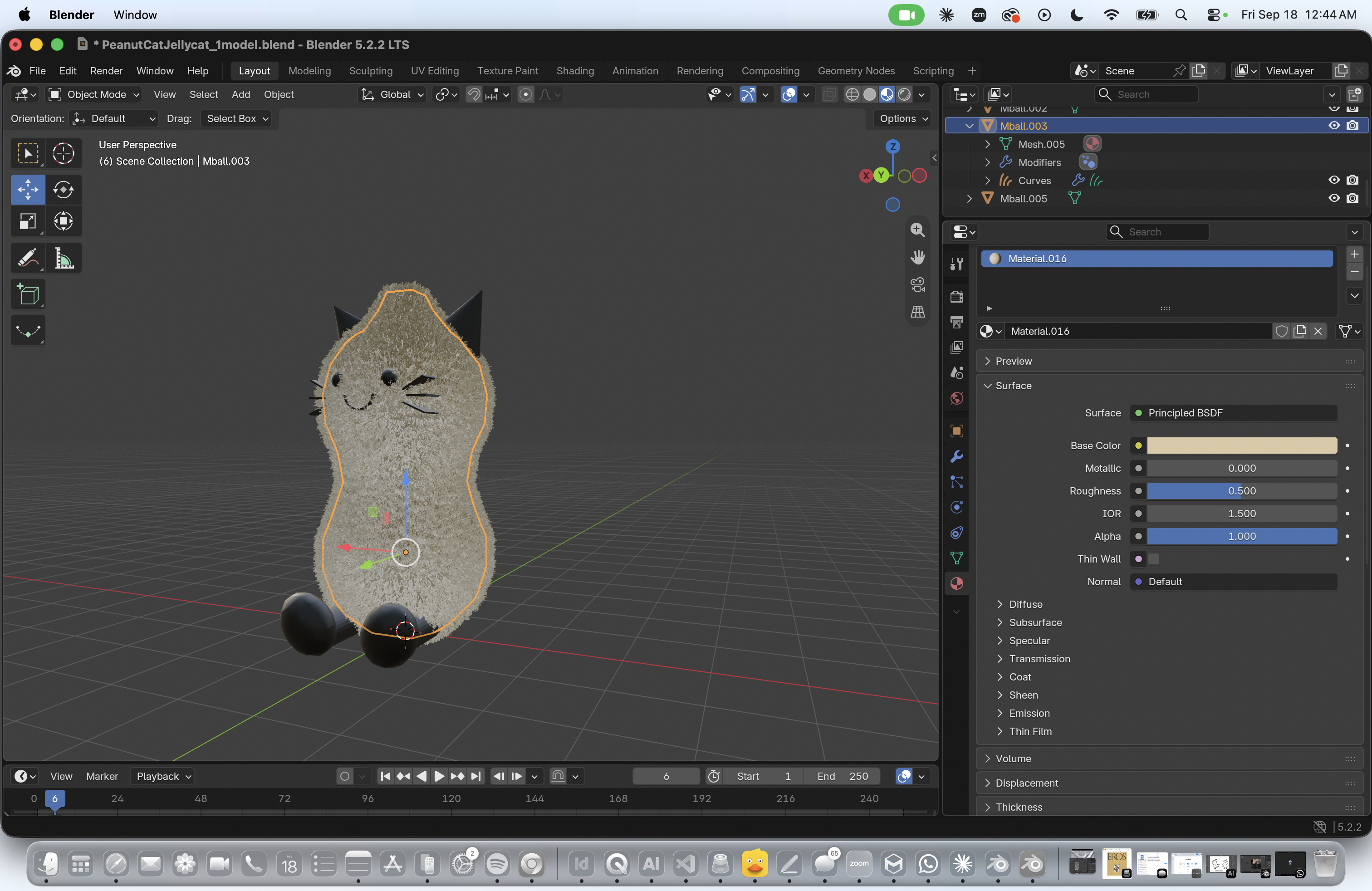This screenshot has width=1372, height=891.
Task: Click the viewport zoom magnifier icon
Action: coord(918,230)
